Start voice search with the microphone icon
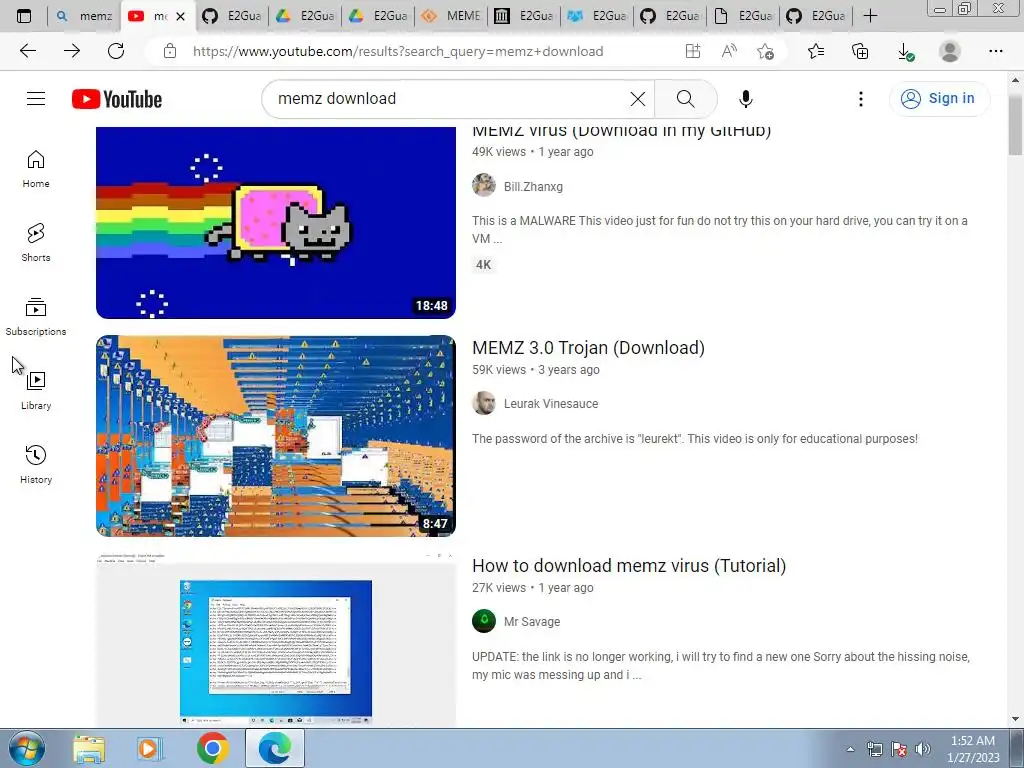 [x=745, y=99]
